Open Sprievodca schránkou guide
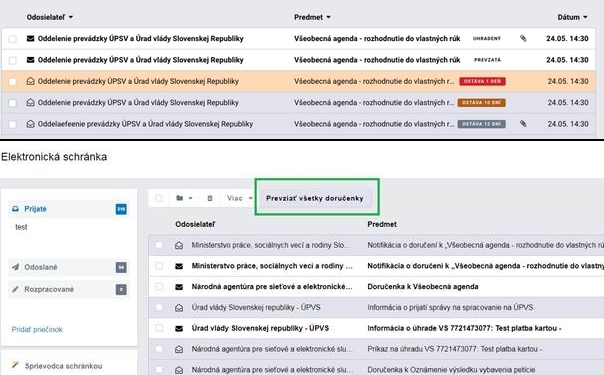 [x=64, y=366]
